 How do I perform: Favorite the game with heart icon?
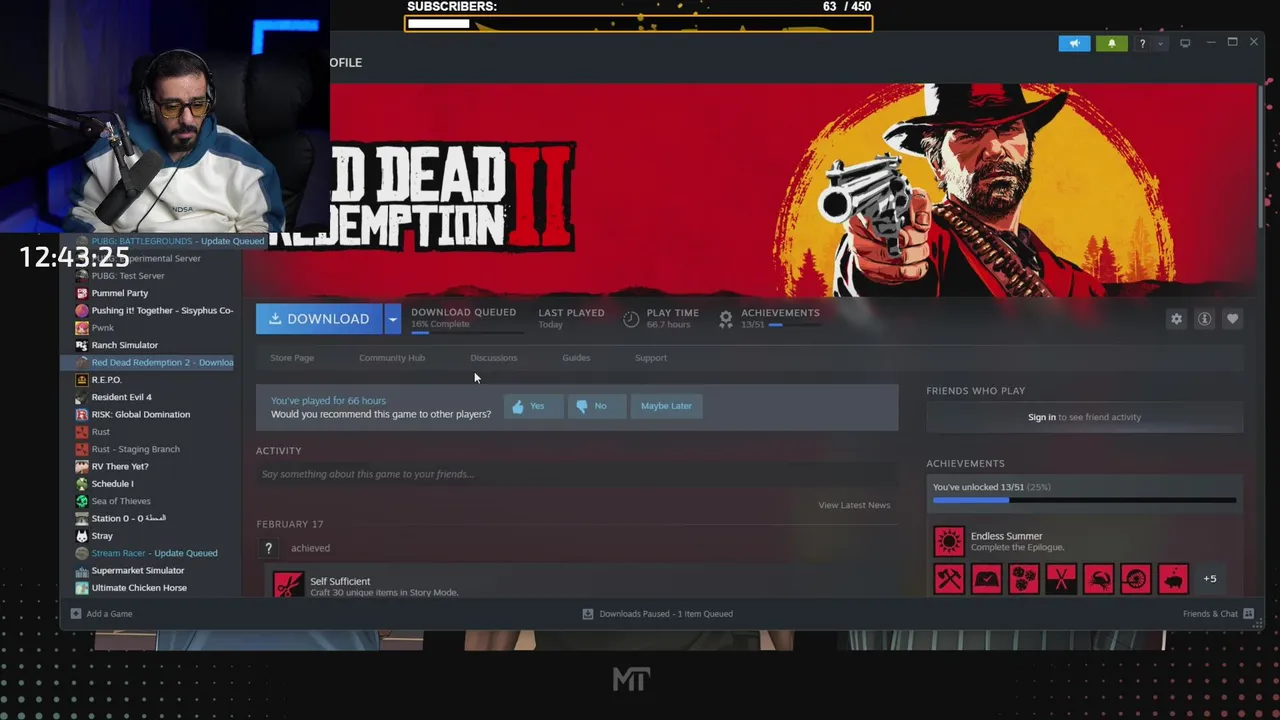[1232, 318]
